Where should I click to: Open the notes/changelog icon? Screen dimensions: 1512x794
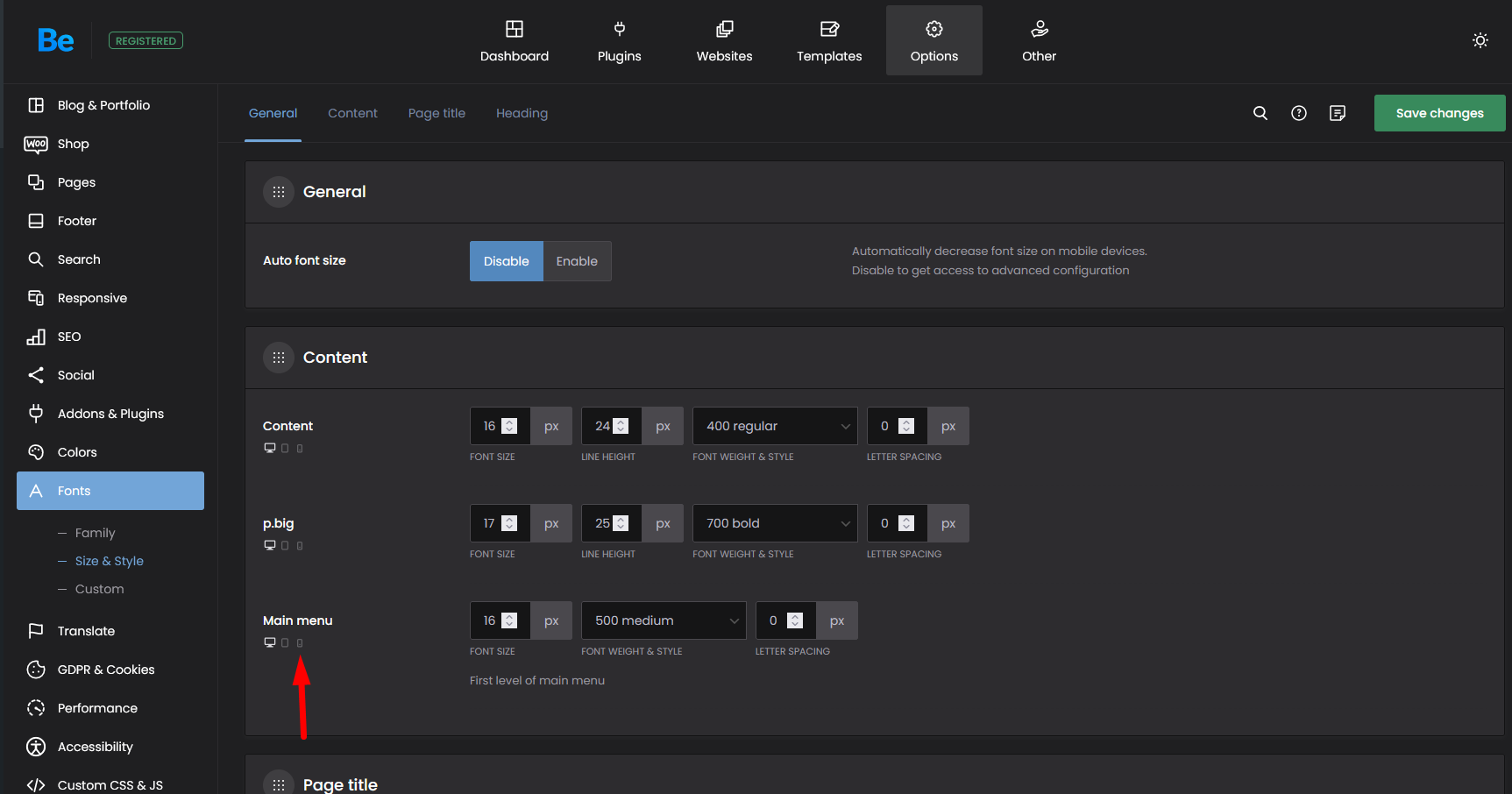click(x=1338, y=113)
